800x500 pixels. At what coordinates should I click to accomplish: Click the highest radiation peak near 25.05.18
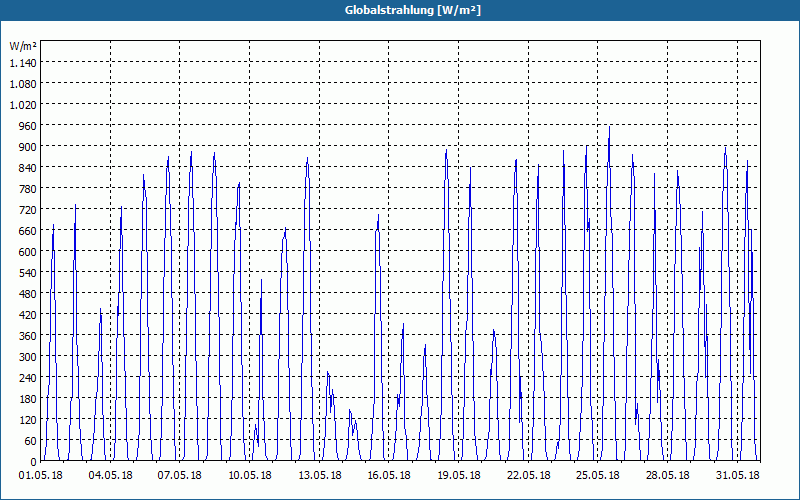coord(609,128)
